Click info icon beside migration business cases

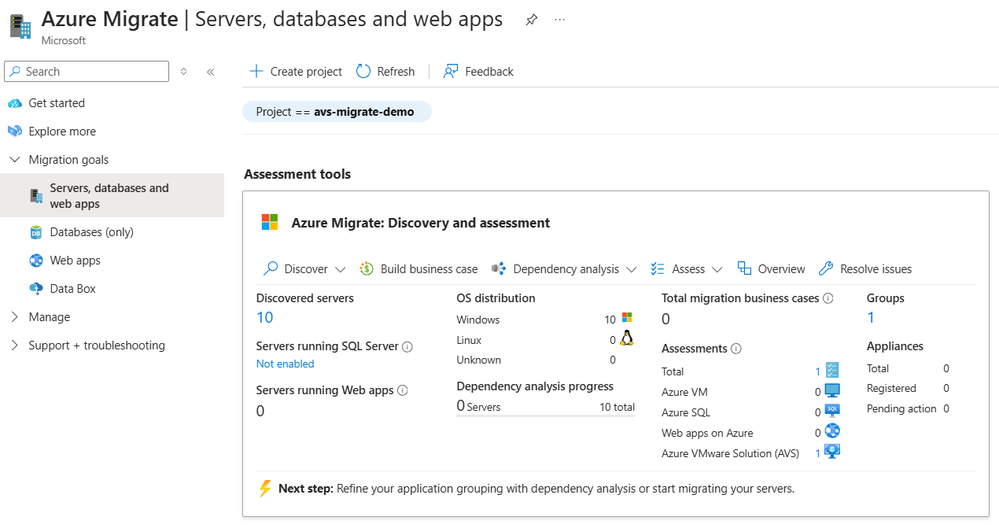(x=828, y=298)
